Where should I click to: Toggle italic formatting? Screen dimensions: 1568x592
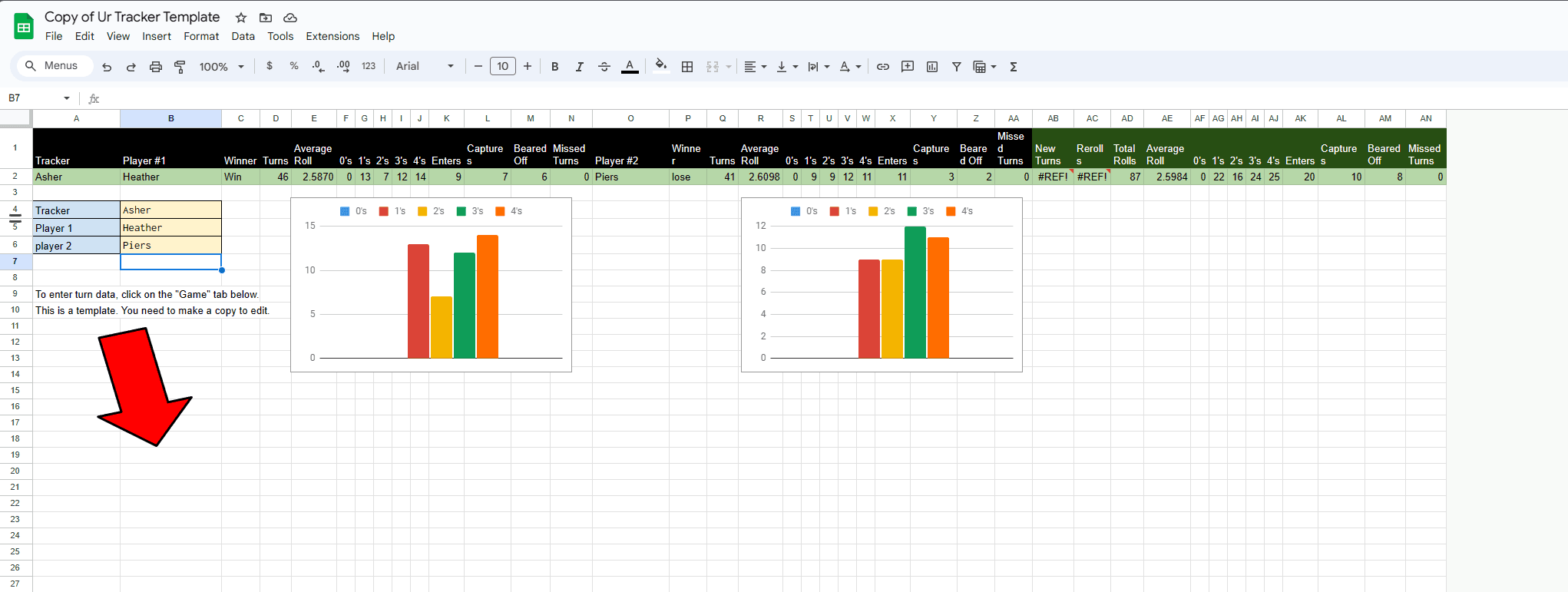(x=579, y=67)
